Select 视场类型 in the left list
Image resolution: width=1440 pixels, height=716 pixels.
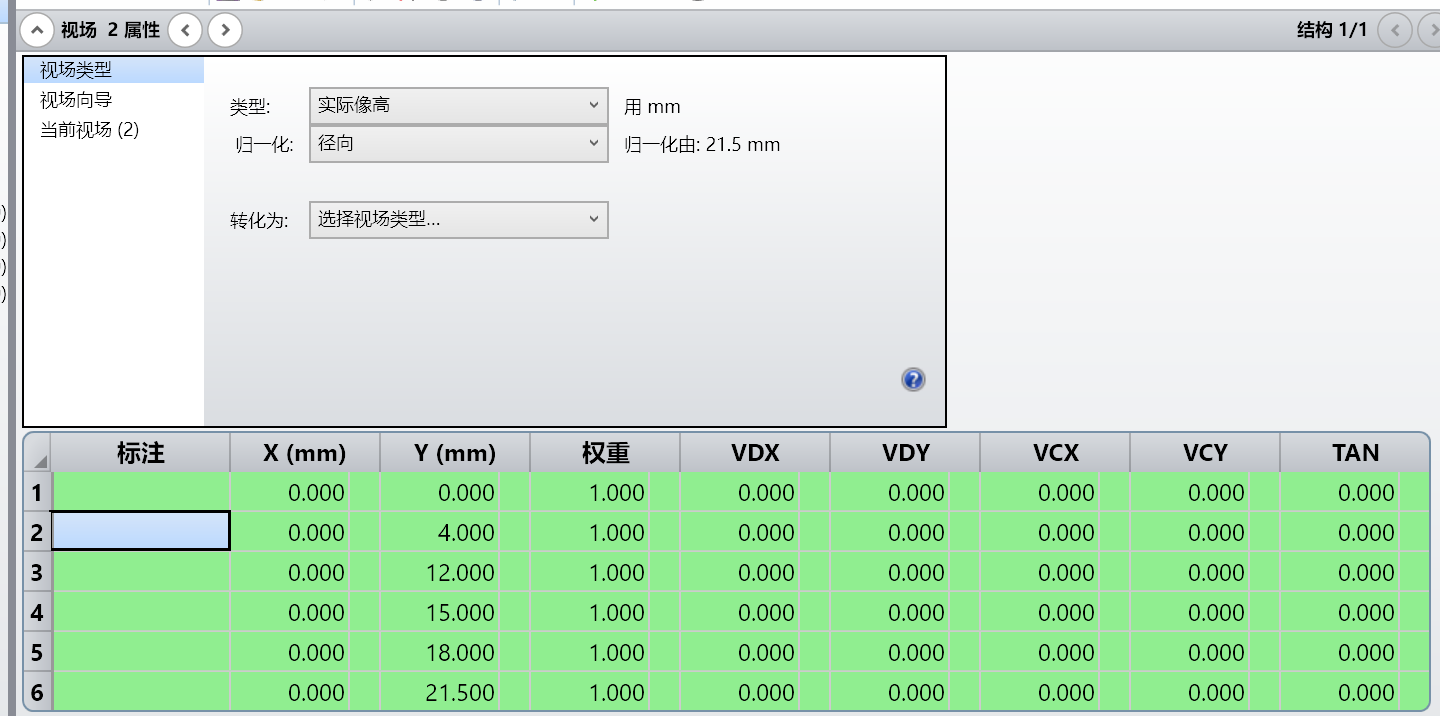click(x=76, y=70)
